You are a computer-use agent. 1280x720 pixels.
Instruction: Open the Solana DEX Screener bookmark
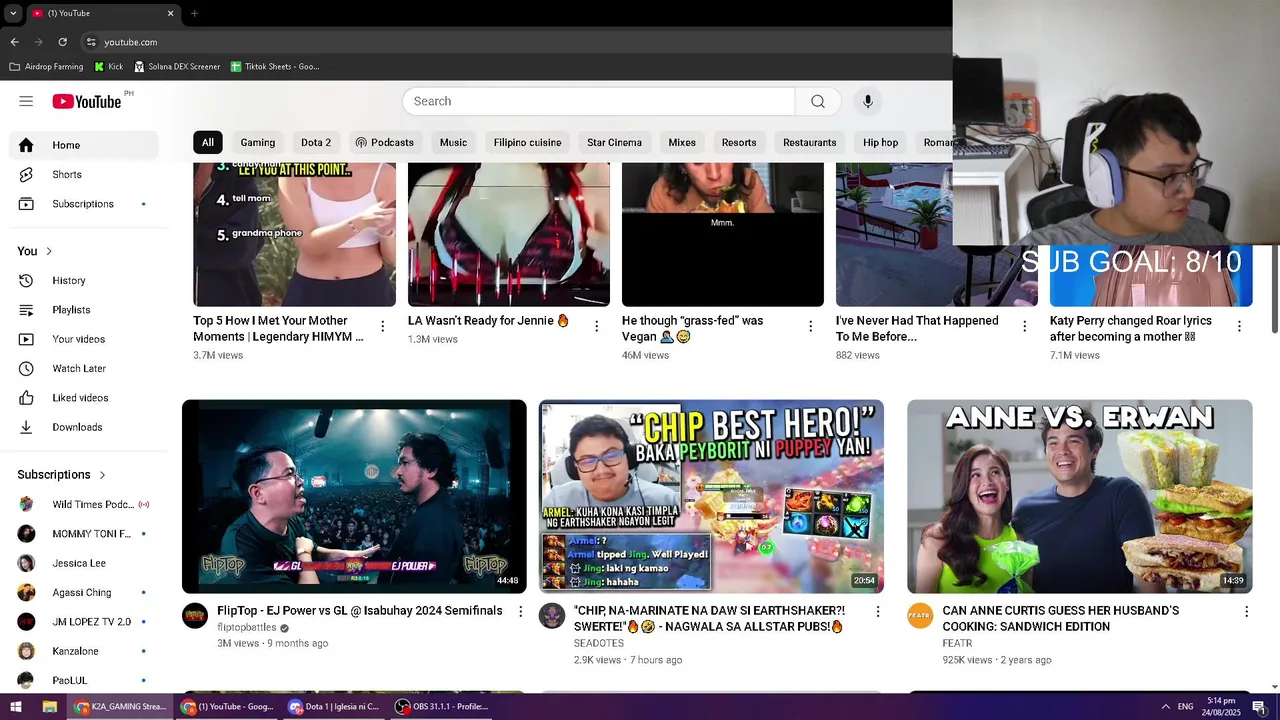176,67
